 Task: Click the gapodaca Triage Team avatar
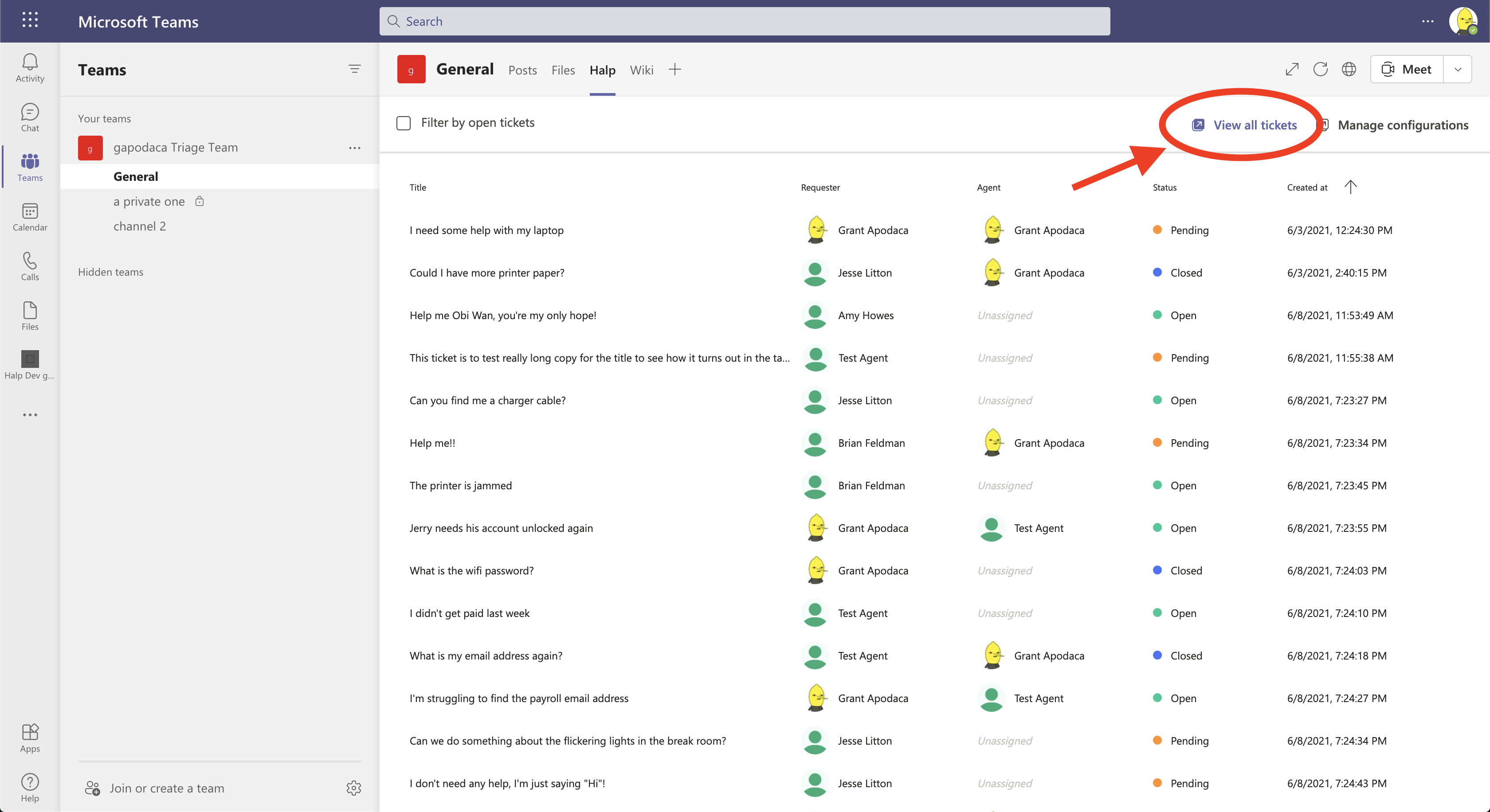pos(90,148)
